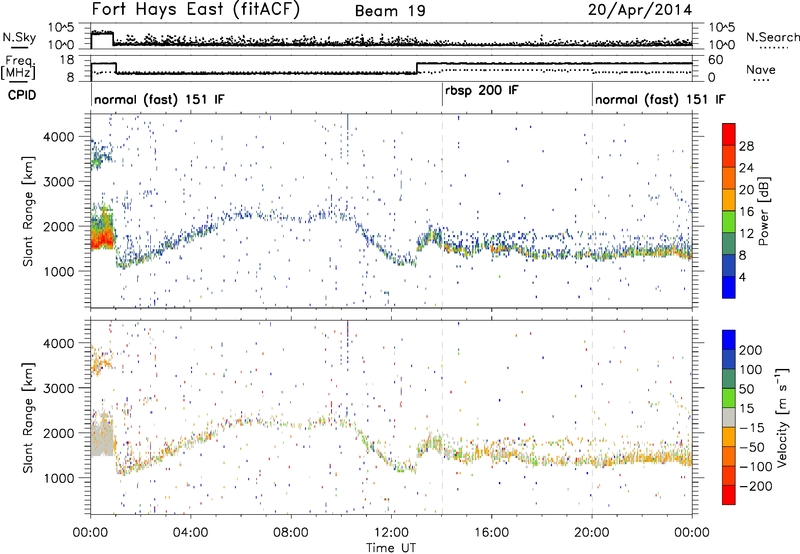This screenshot has width=800, height=554.
Task: Click the first normal (fast) 151 IF label starting at 00:00
Action: 159,99
